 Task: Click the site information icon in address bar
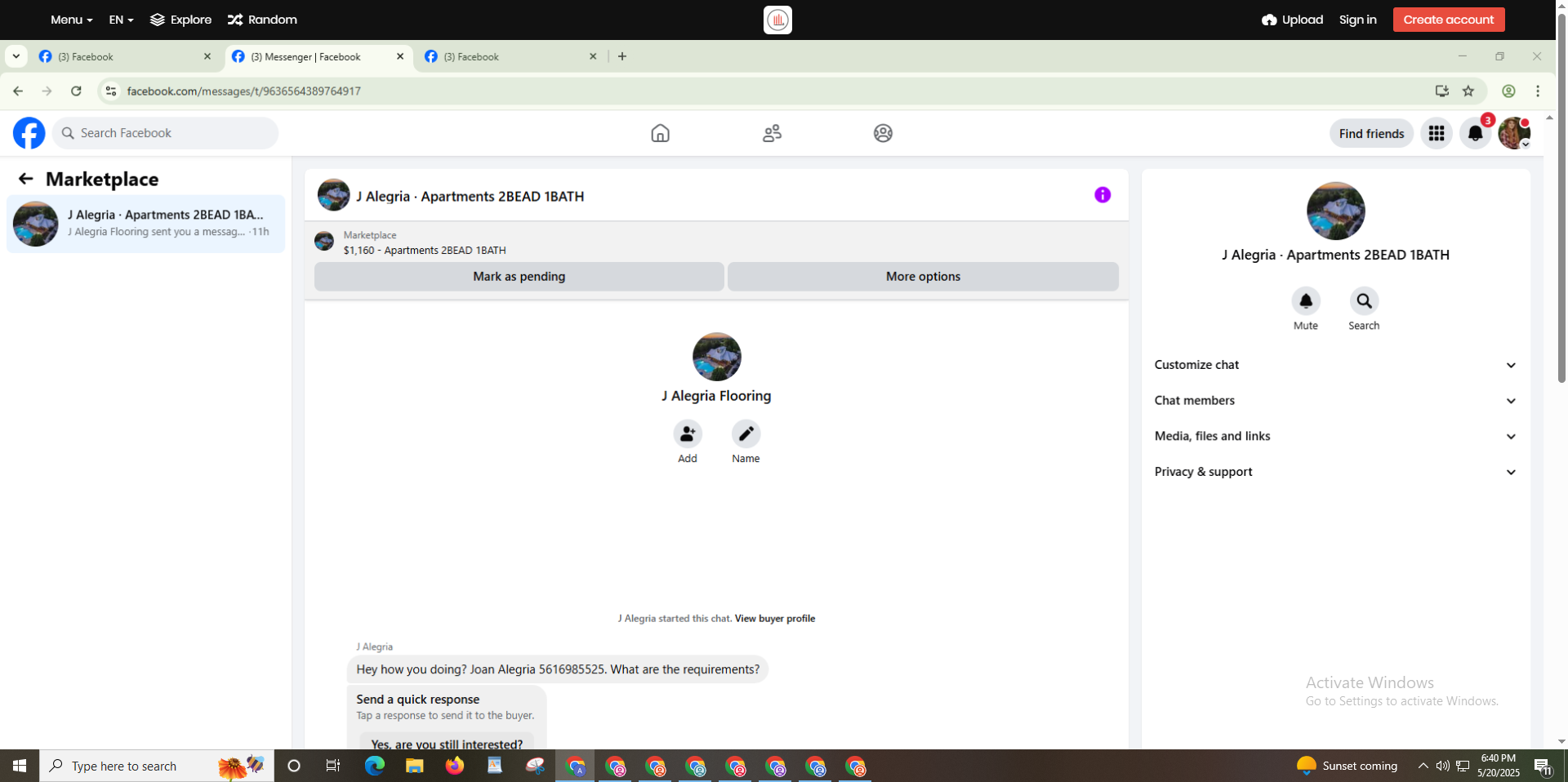point(111,91)
